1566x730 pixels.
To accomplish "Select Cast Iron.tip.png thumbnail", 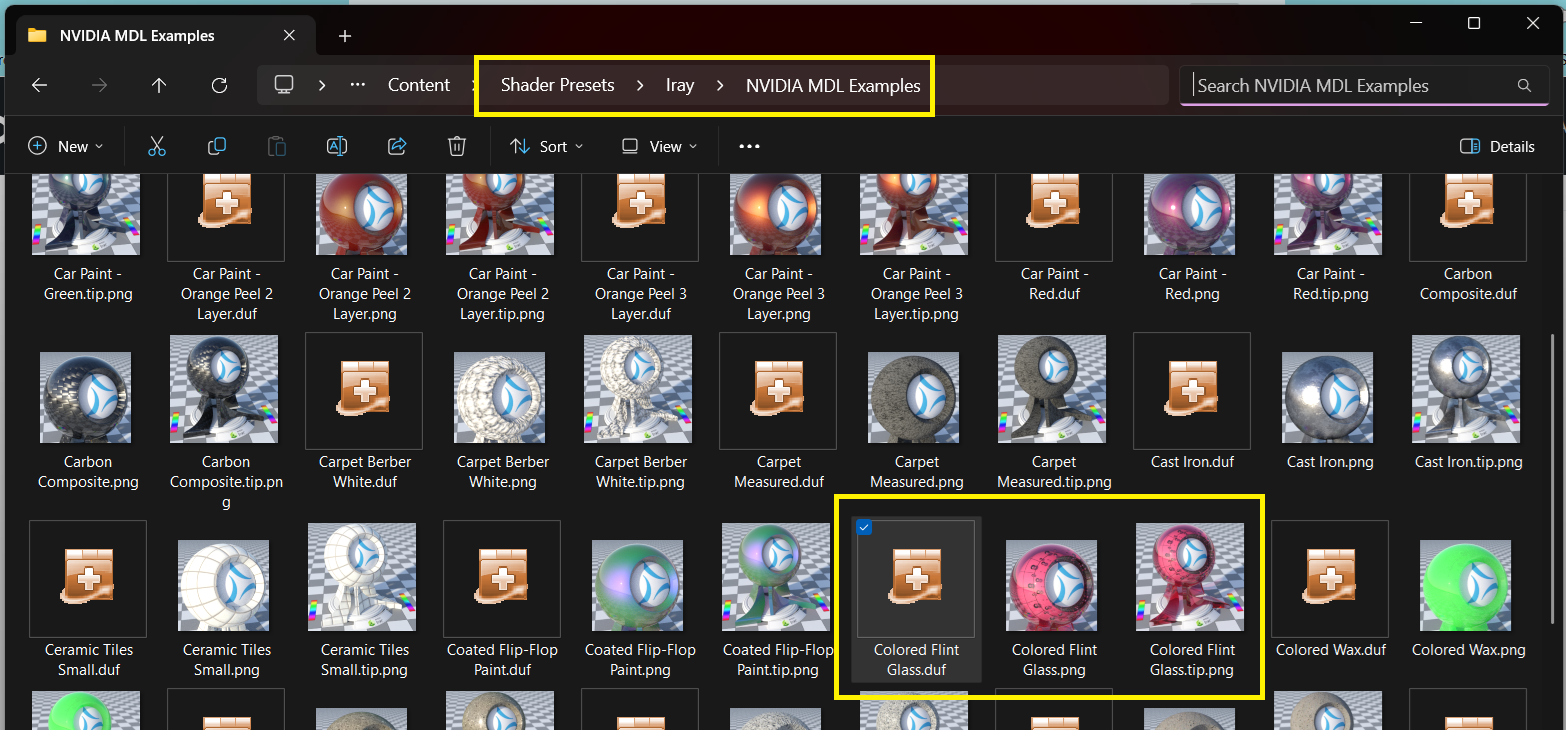I will (1466, 390).
